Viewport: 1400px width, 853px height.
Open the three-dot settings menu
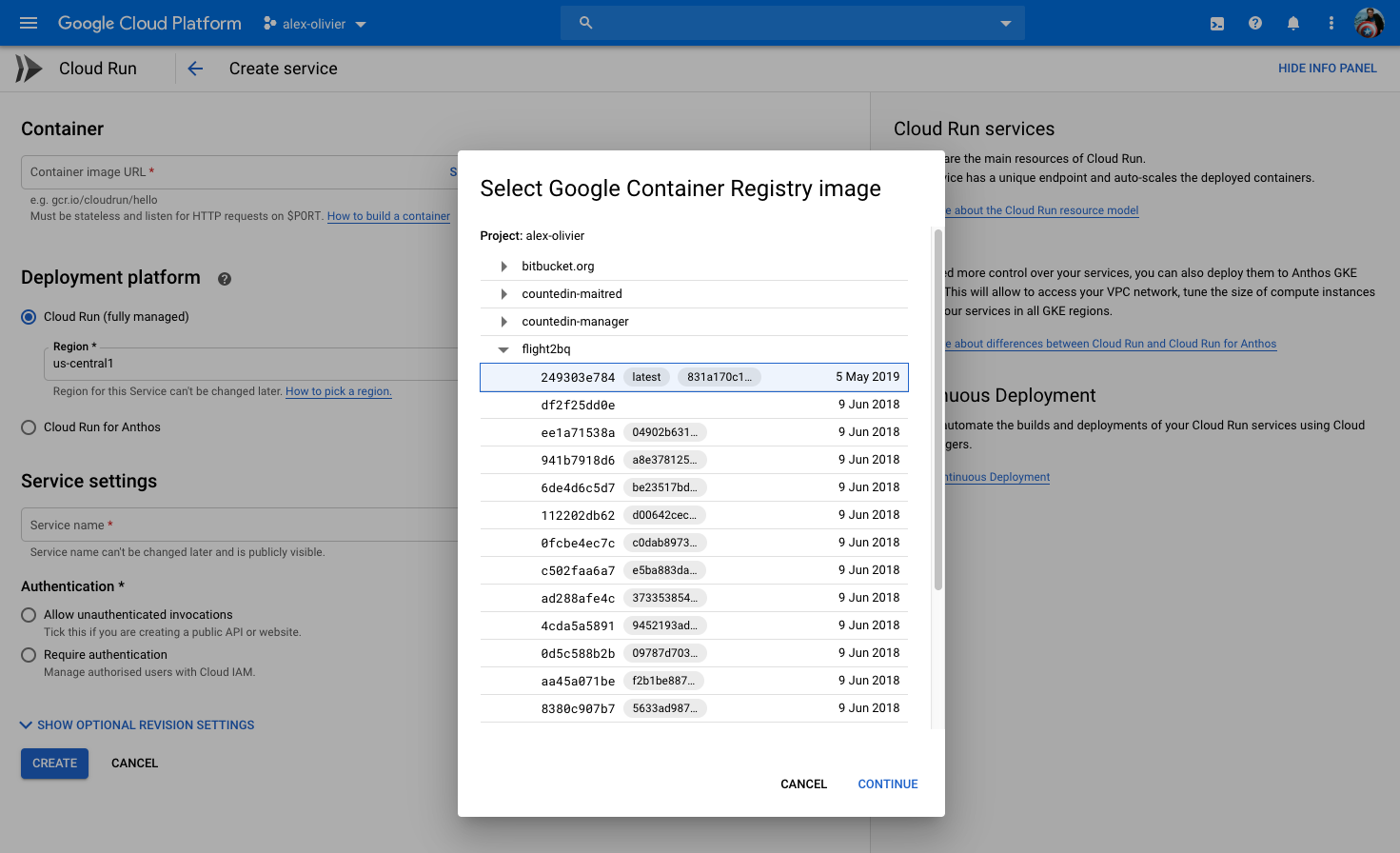click(x=1331, y=23)
